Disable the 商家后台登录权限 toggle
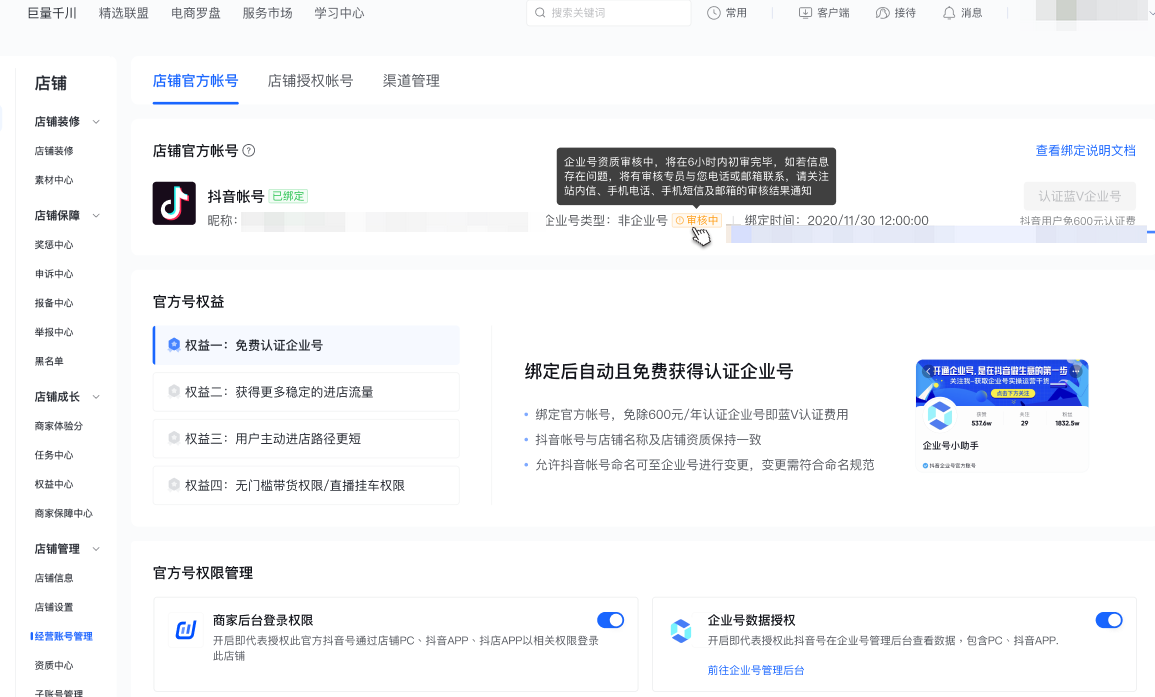Screen dimensions: 1155x697 [610, 620]
